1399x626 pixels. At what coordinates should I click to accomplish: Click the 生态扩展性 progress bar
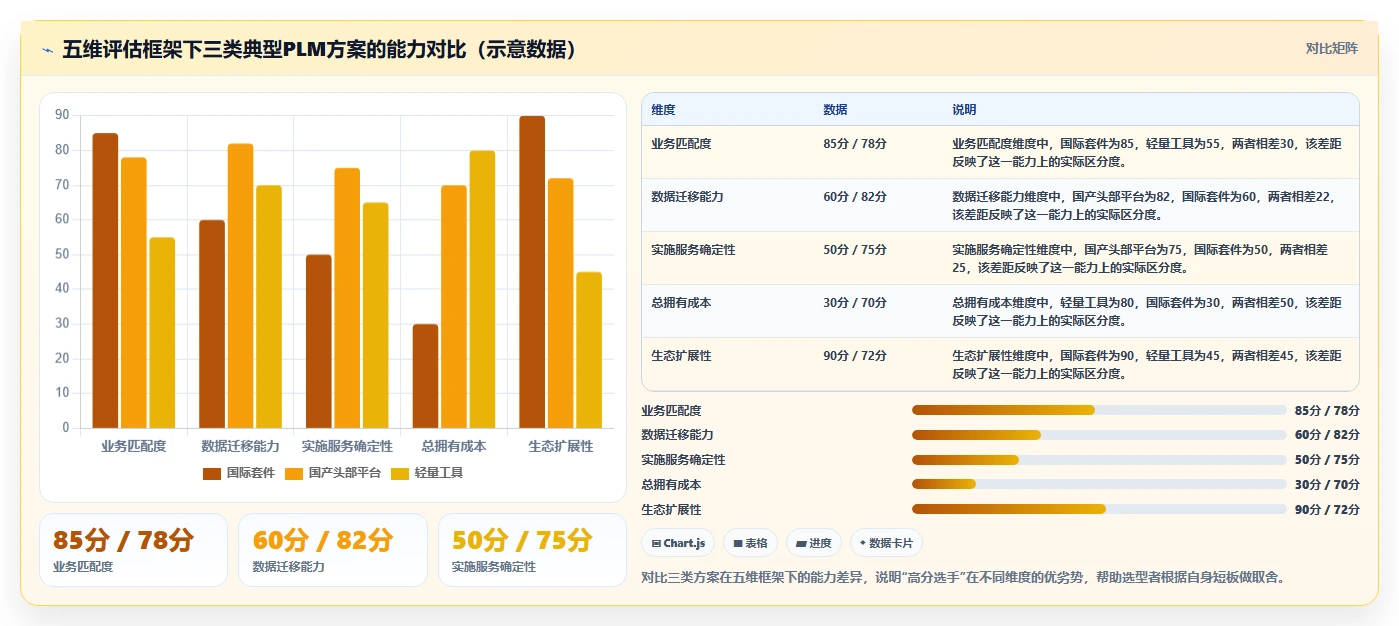pos(1099,509)
